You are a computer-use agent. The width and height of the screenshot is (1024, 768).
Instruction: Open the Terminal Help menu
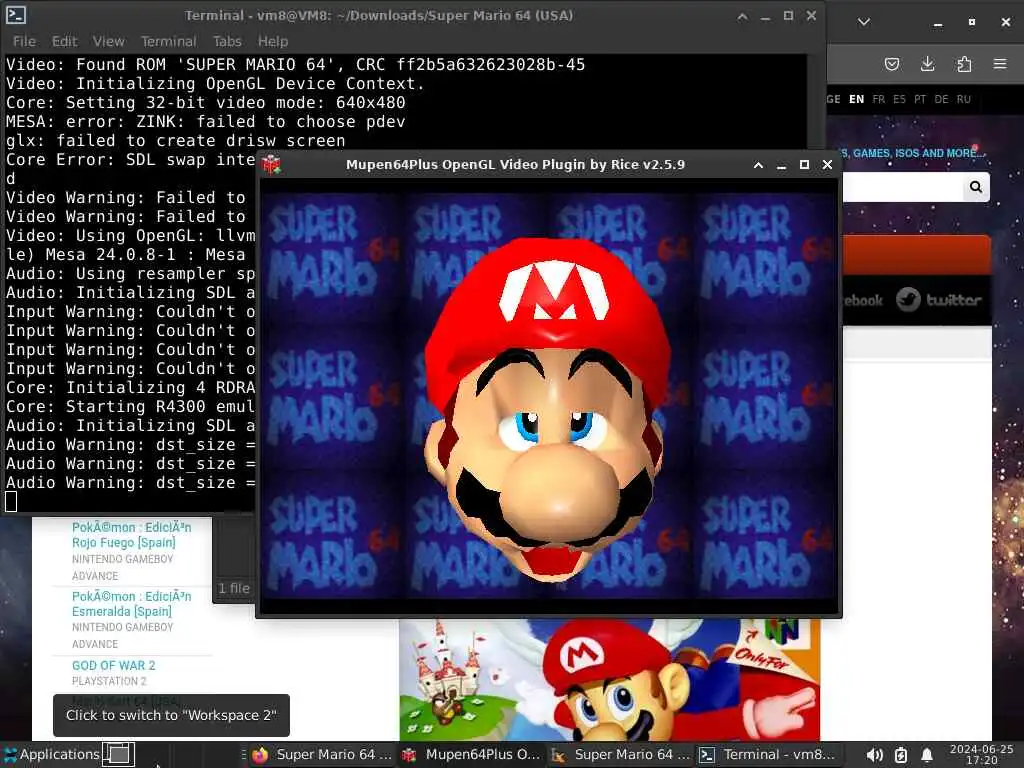coord(272,41)
